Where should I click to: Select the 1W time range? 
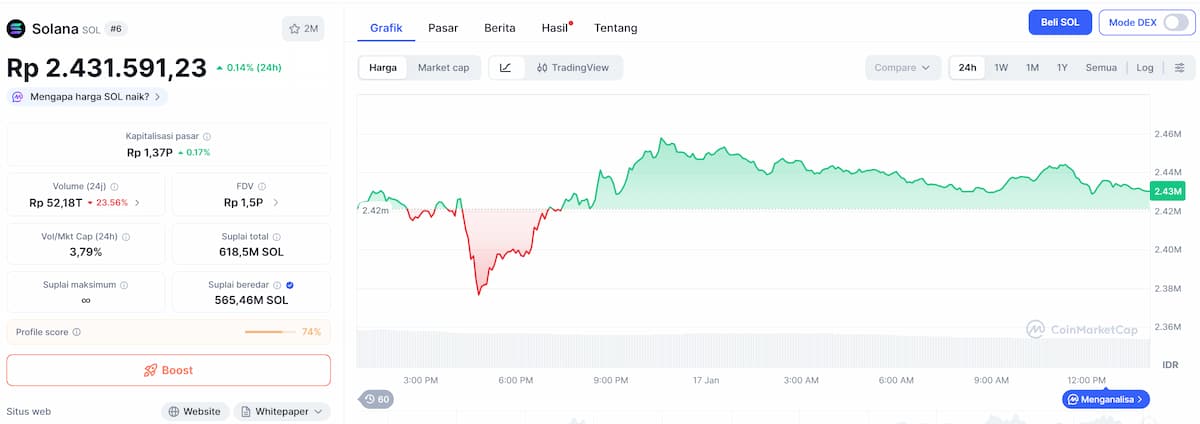(1001, 68)
